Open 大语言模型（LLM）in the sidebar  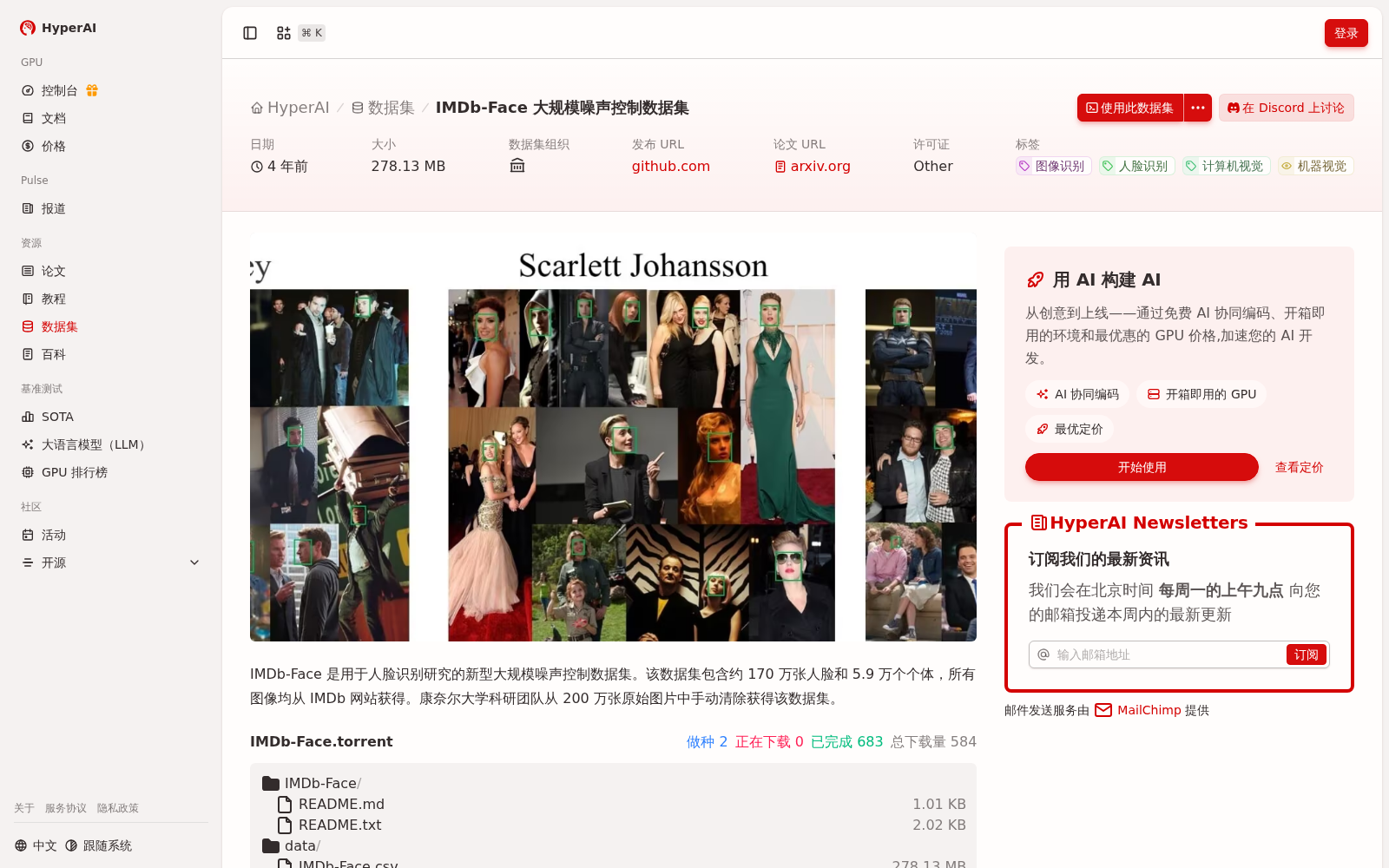tap(111, 444)
